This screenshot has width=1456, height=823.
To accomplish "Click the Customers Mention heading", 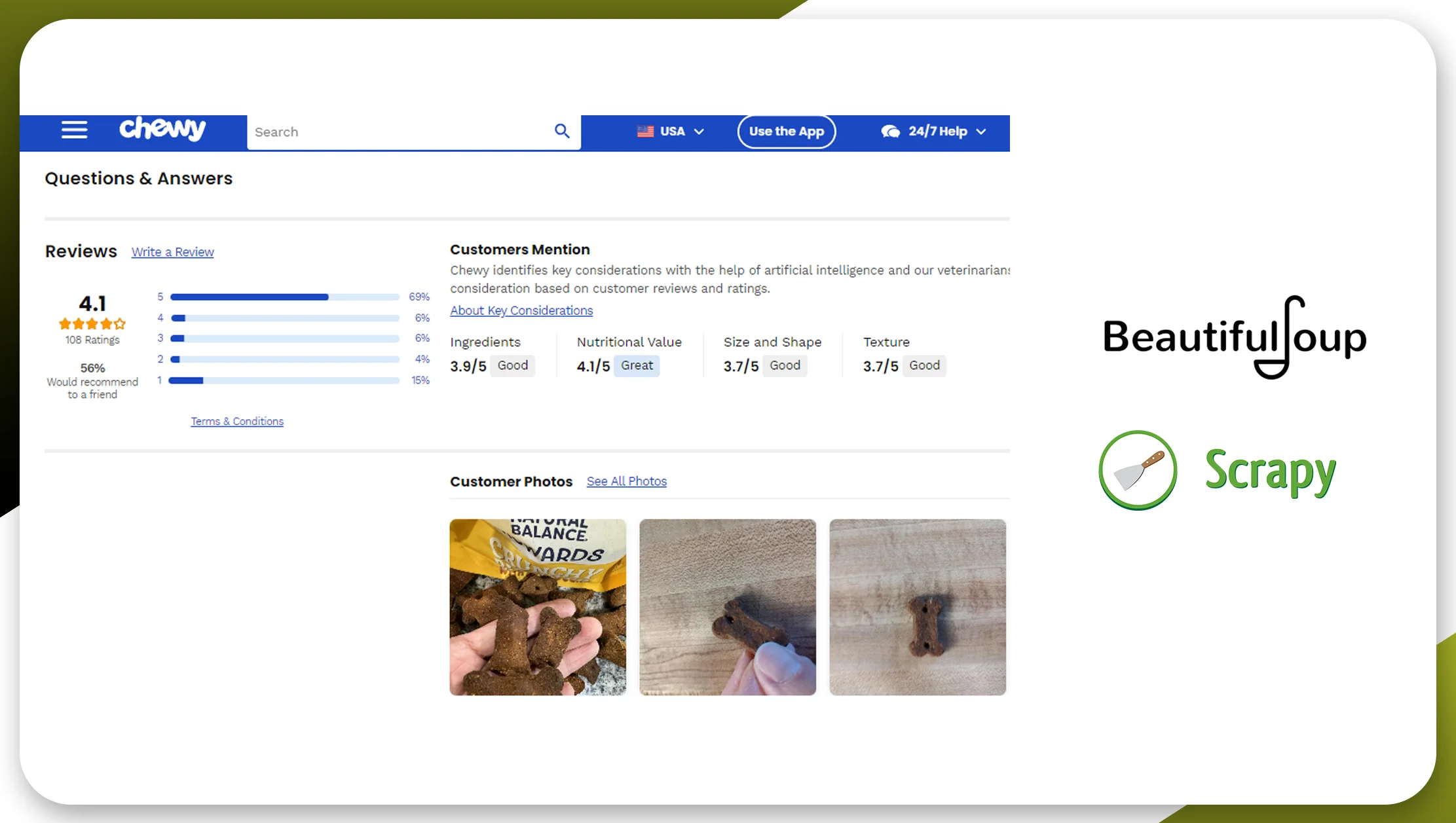I will (520, 249).
